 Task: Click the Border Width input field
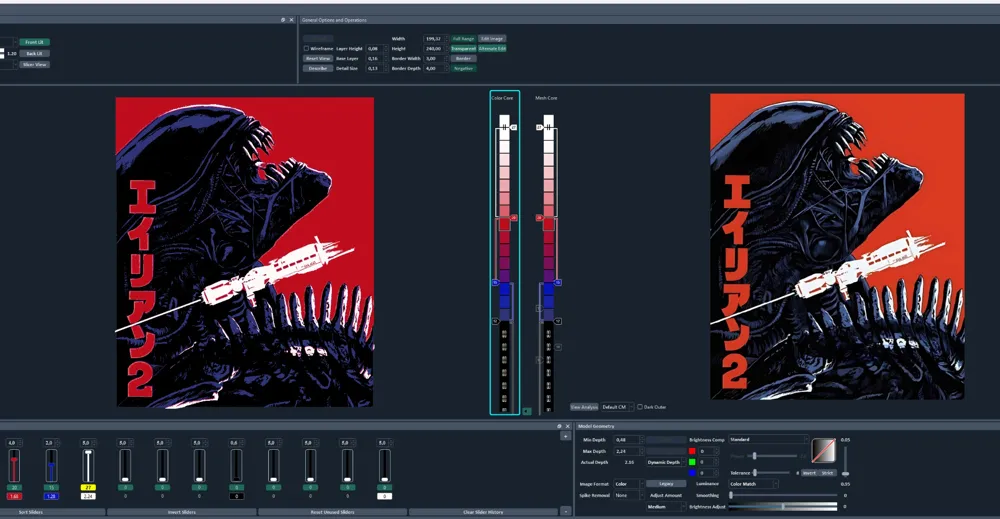click(x=434, y=58)
